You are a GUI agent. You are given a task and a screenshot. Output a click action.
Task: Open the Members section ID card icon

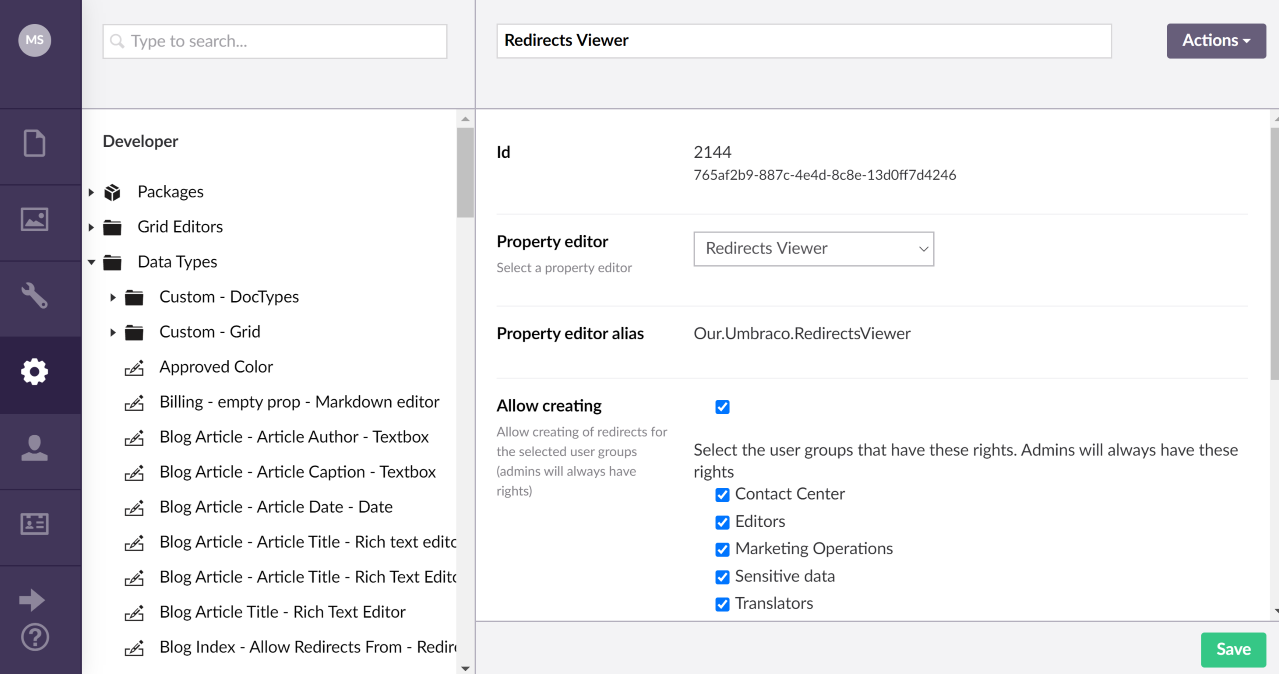pos(35,524)
